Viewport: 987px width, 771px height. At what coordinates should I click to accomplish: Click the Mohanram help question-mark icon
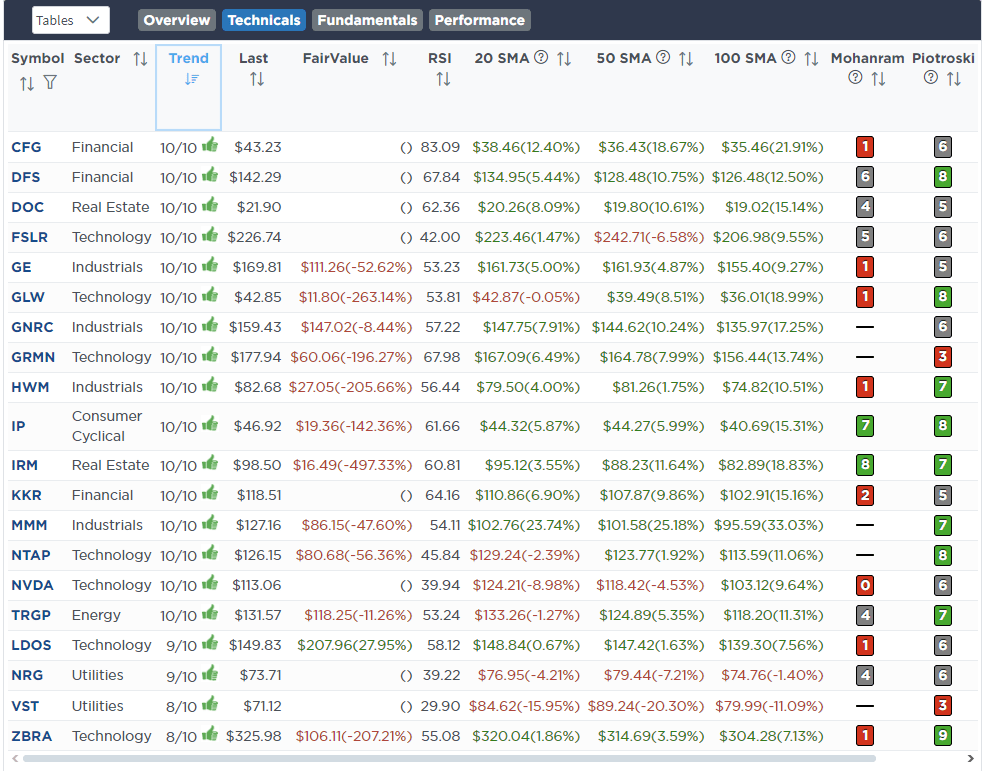click(855, 78)
